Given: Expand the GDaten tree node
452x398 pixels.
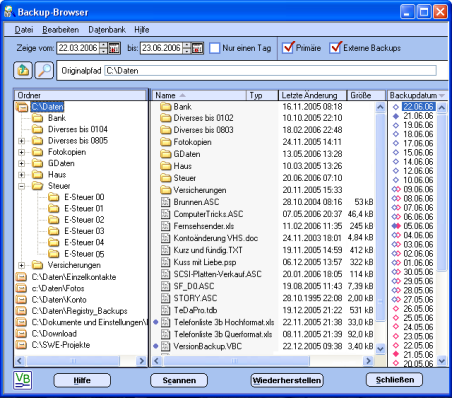Looking at the screenshot, I should coord(22,163).
